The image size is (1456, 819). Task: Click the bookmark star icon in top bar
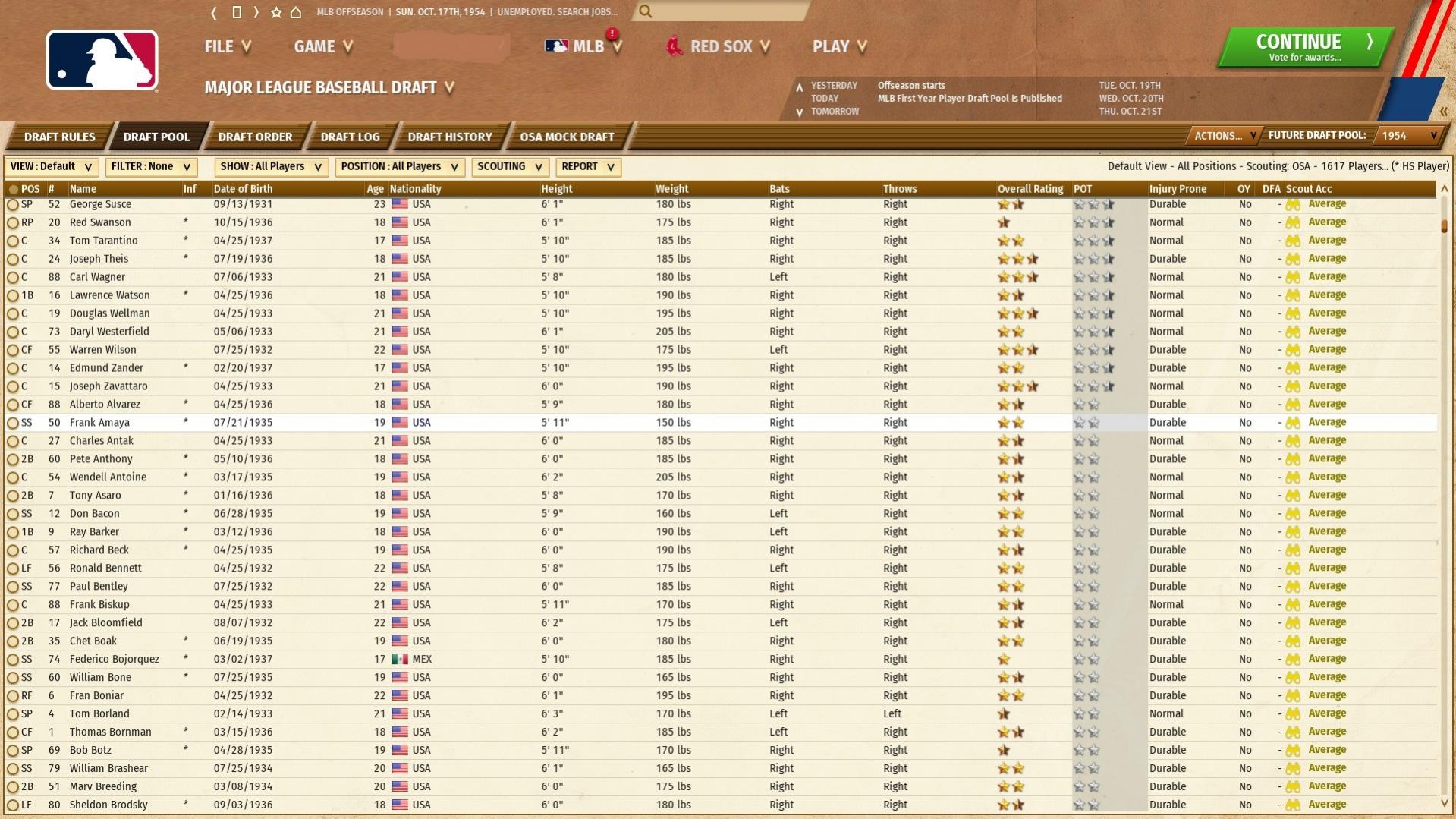[276, 12]
